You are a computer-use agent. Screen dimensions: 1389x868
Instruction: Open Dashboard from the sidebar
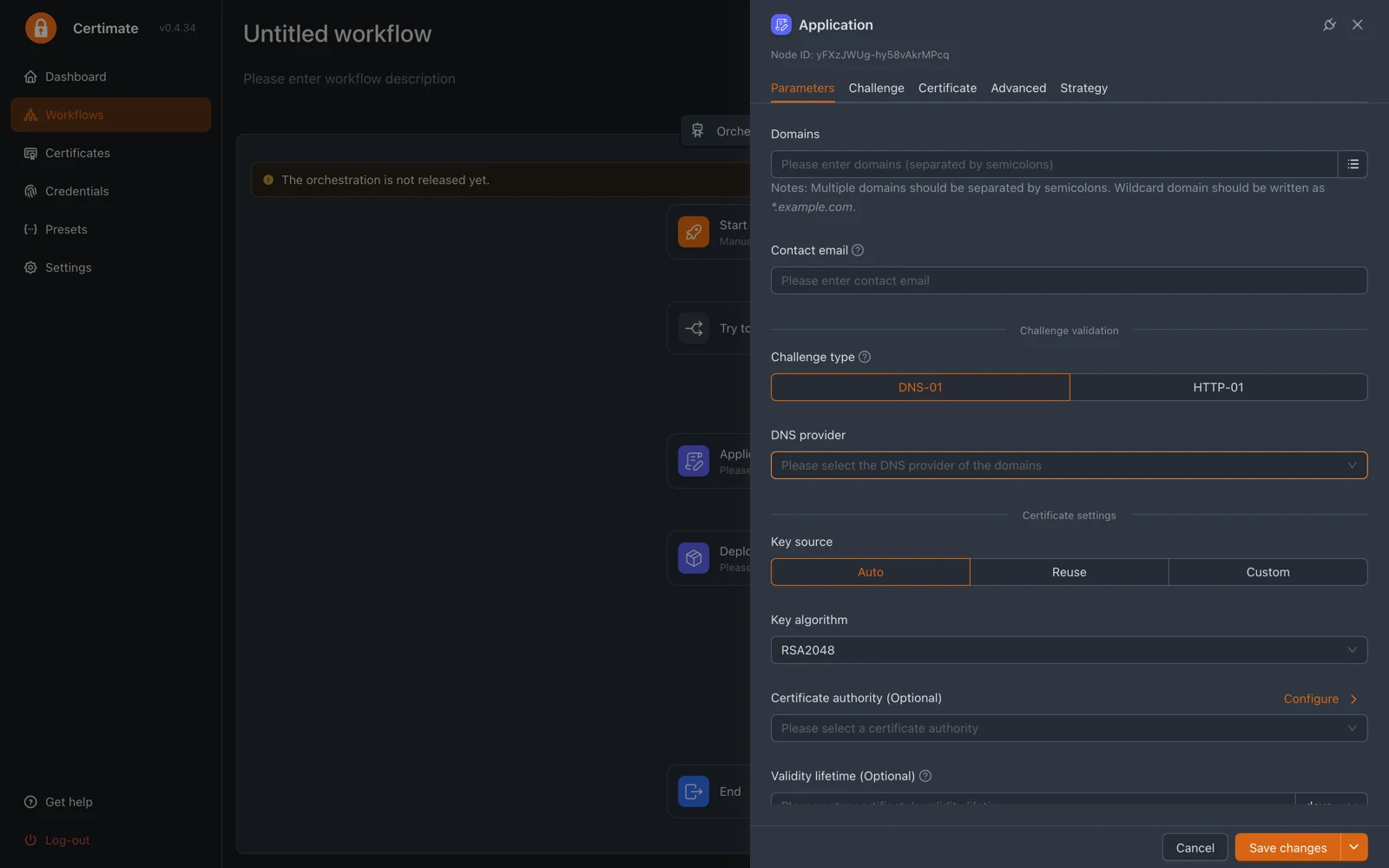point(110,76)
